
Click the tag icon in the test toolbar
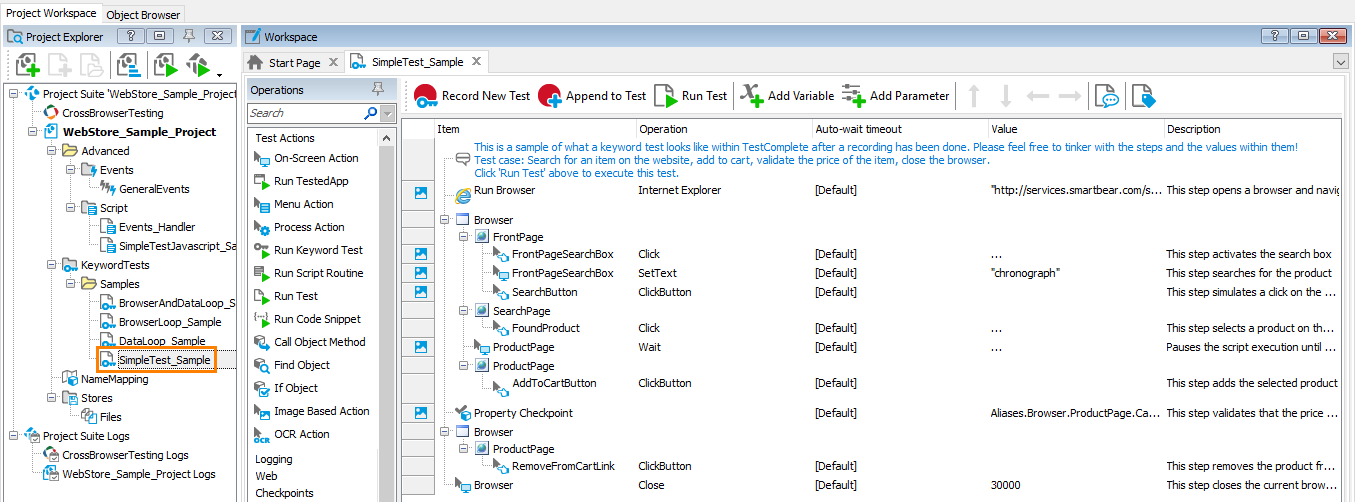click(1143, 96)
